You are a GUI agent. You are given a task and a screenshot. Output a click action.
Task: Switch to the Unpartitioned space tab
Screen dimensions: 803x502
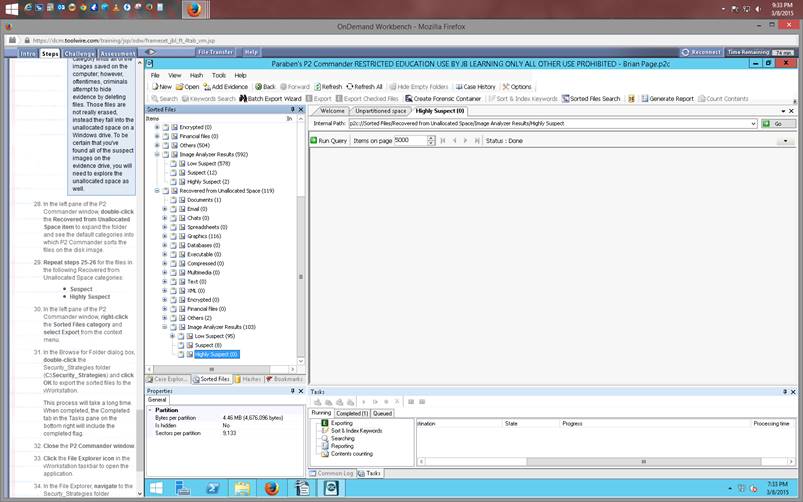381,111
